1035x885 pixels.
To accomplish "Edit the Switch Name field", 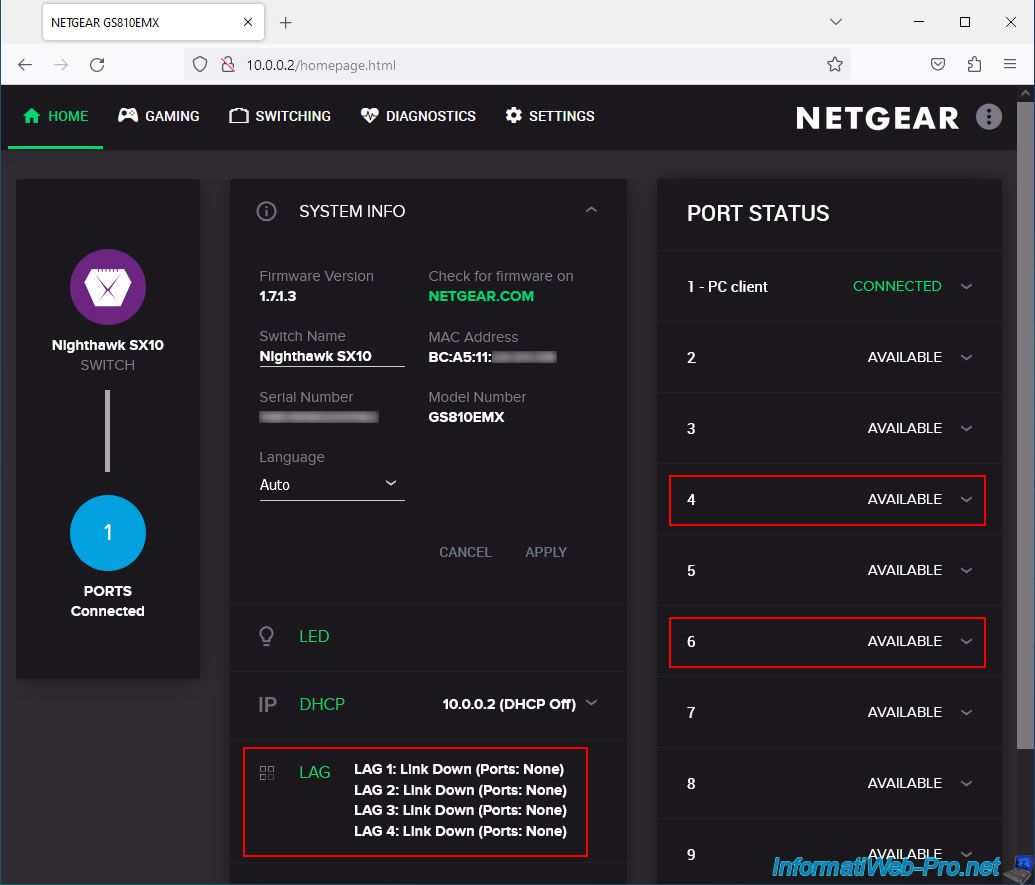I will coord(331,356).
